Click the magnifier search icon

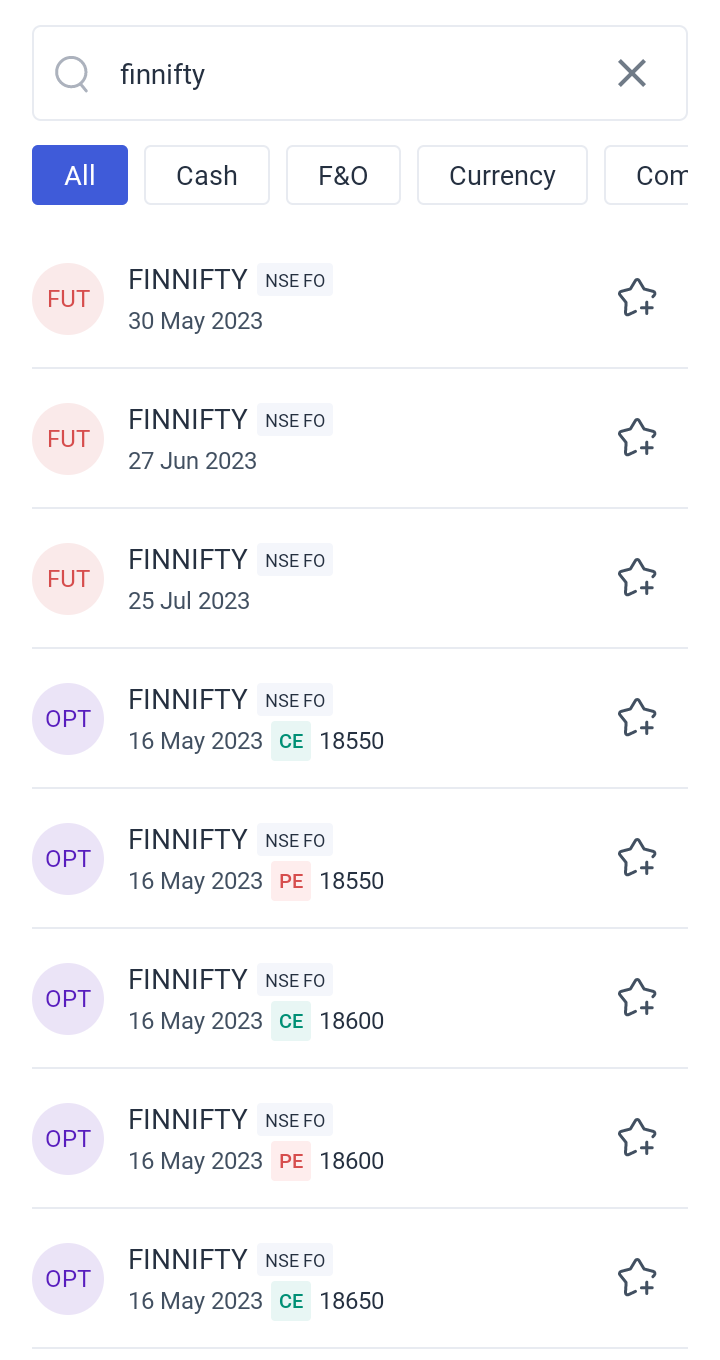click(x=72, y=73)
